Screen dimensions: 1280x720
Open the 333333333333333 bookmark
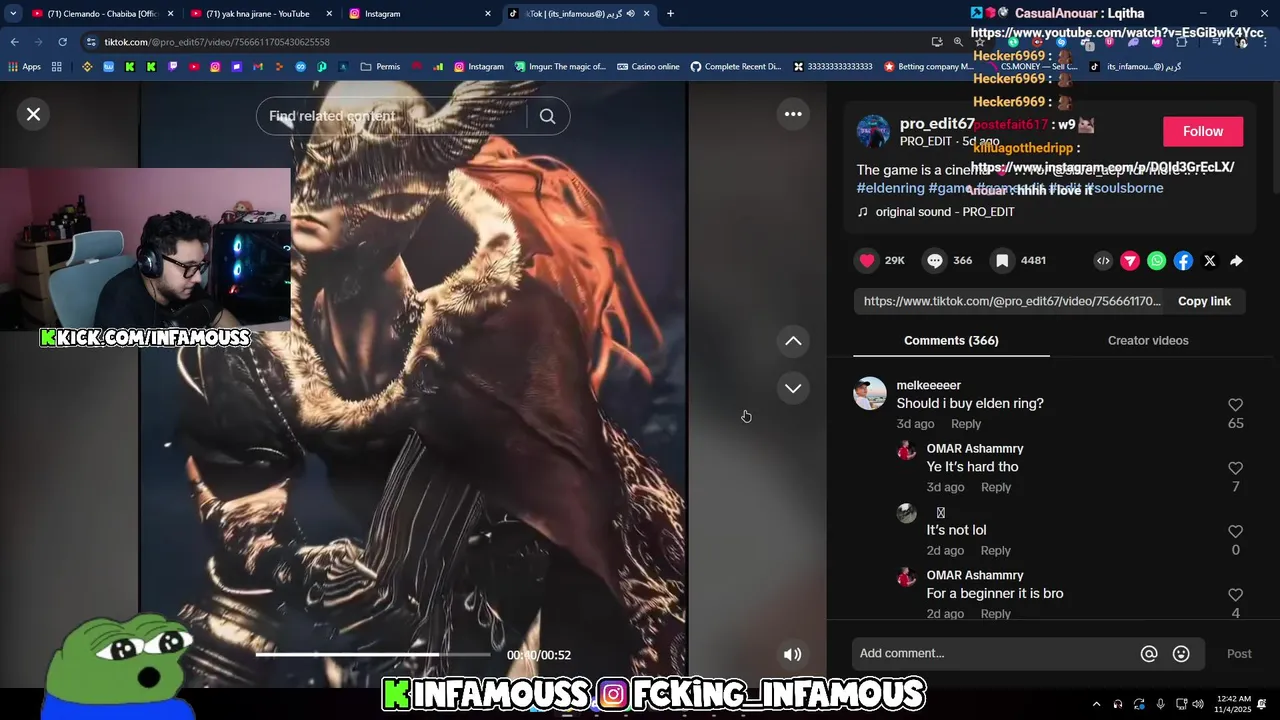point(833,67)
